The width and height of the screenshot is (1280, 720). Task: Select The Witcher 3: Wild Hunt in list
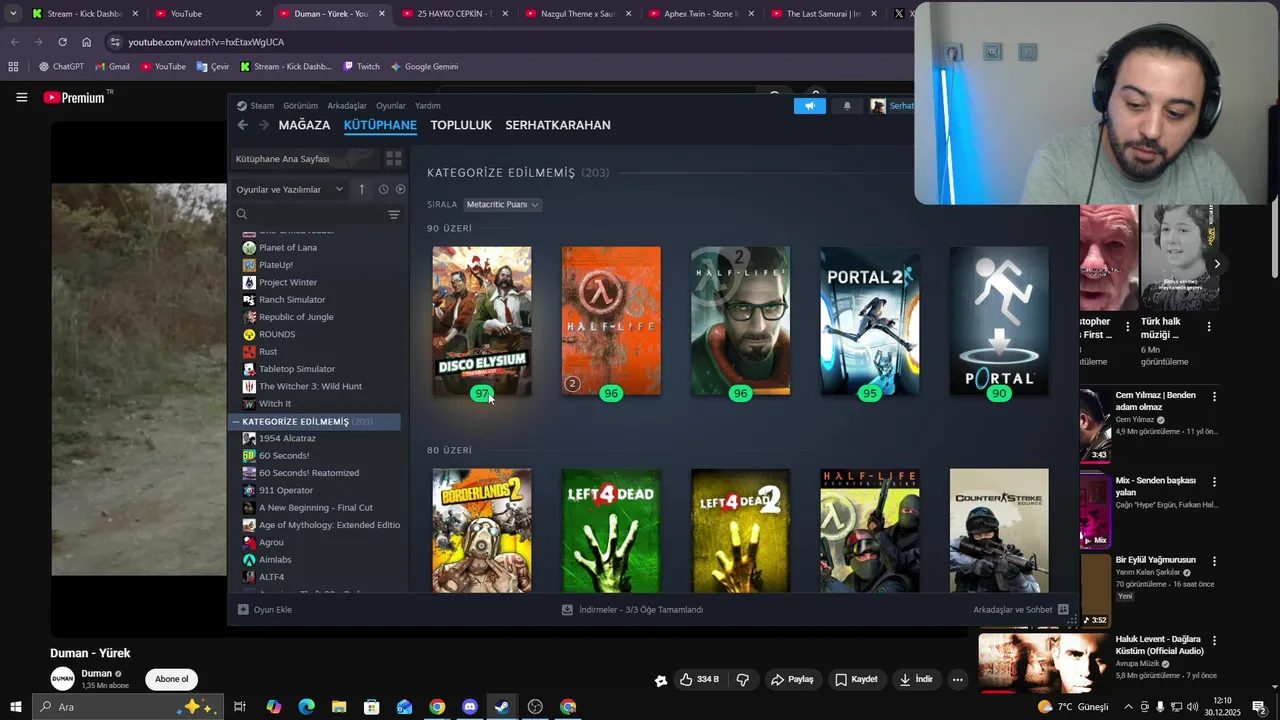tap(310, 386)
